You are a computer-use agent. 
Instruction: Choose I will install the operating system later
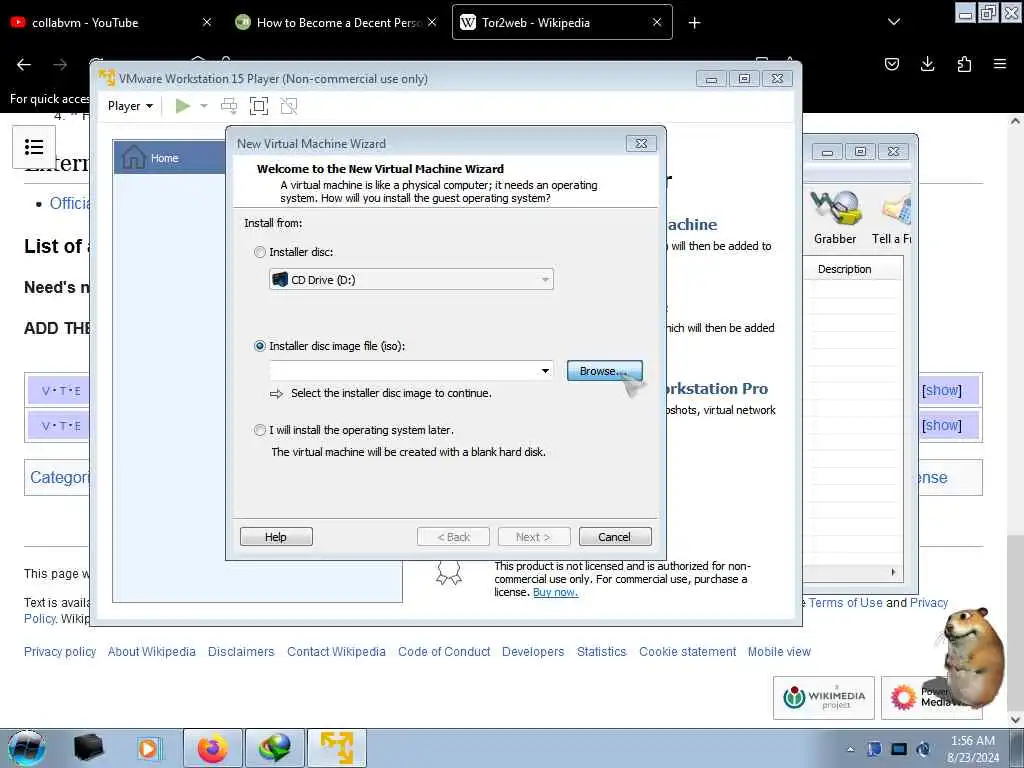pos(260,430)
